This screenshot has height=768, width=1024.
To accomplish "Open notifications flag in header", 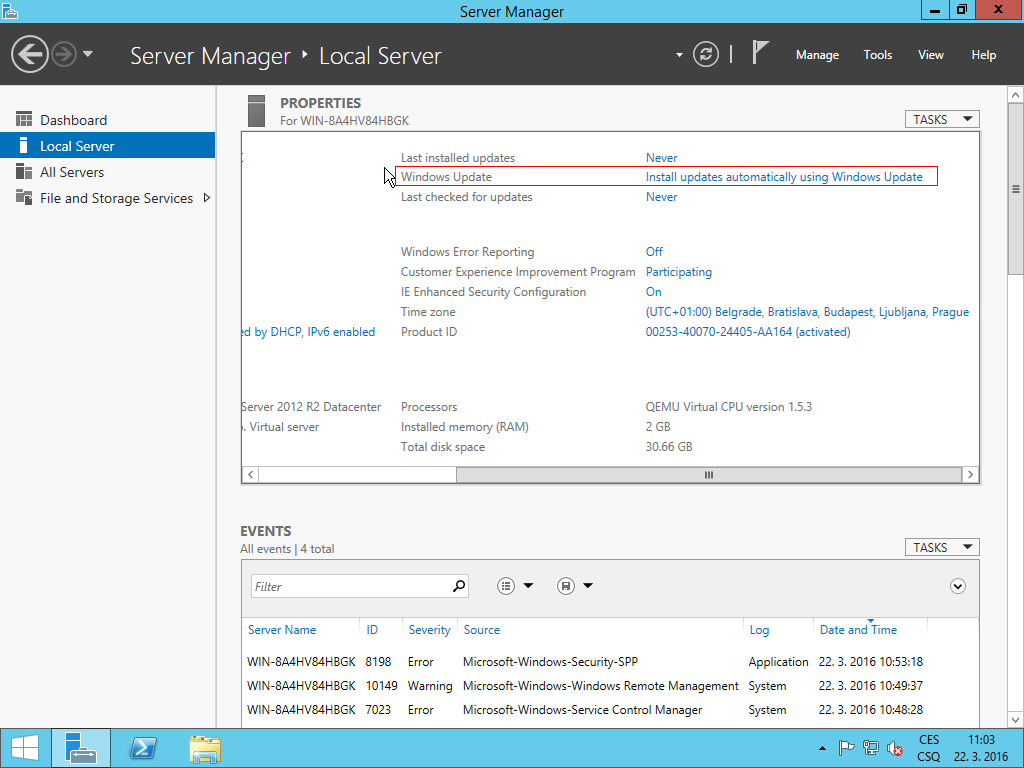I will coord(760,52).
